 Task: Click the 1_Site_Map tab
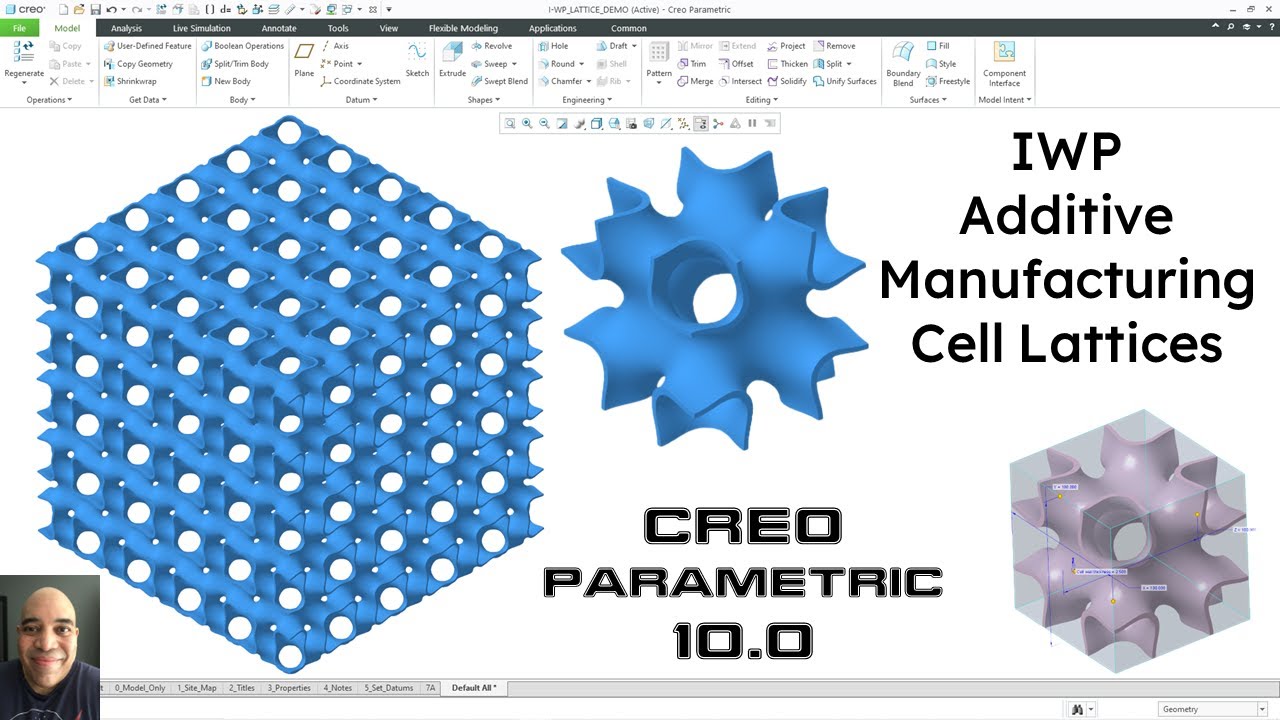[196, 688]
